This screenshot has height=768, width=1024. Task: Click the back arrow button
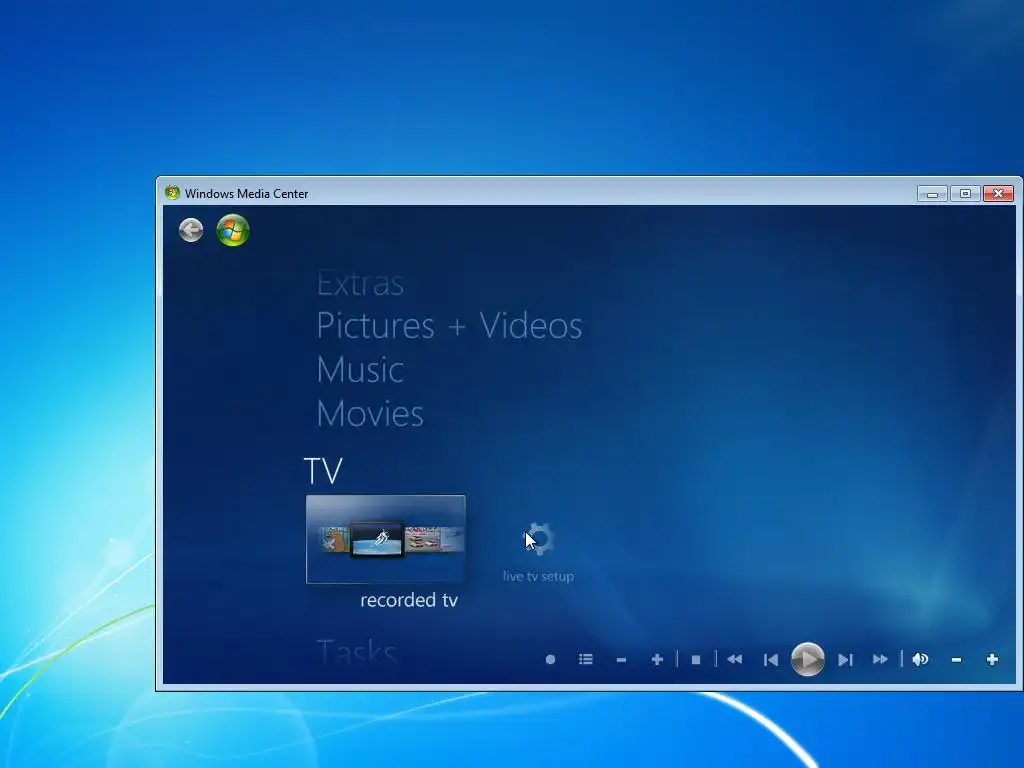tap(191, 230)
